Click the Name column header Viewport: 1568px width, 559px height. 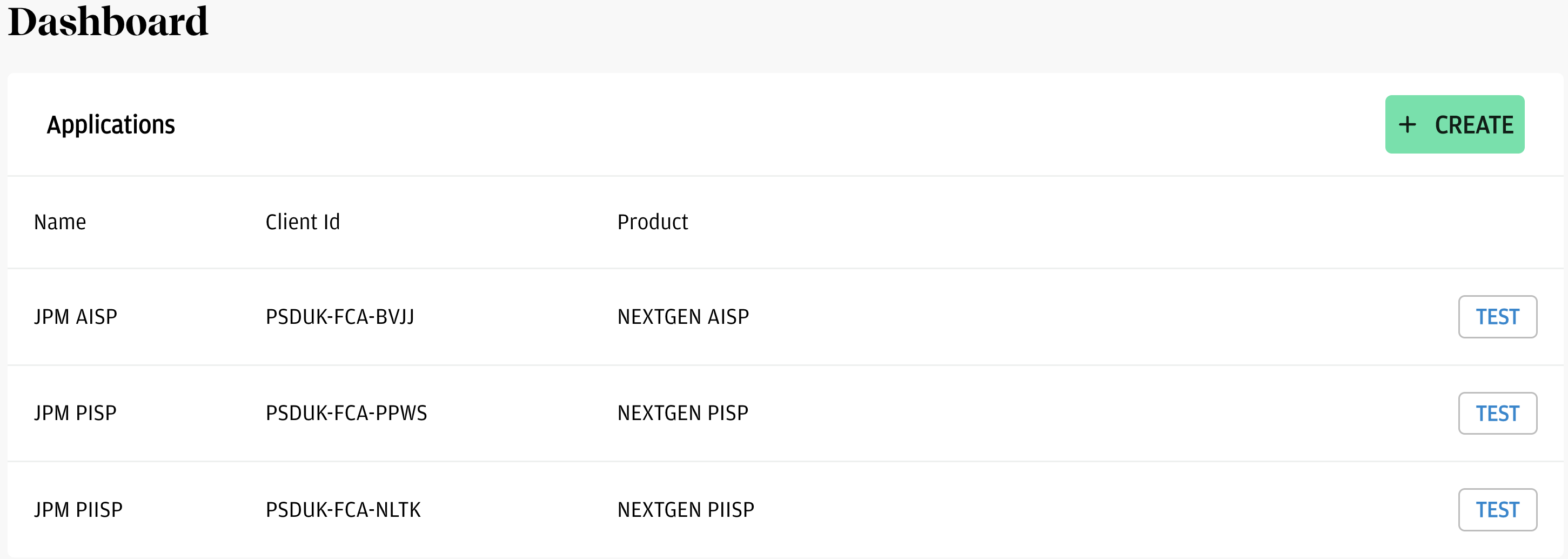(x=59, y=222)
